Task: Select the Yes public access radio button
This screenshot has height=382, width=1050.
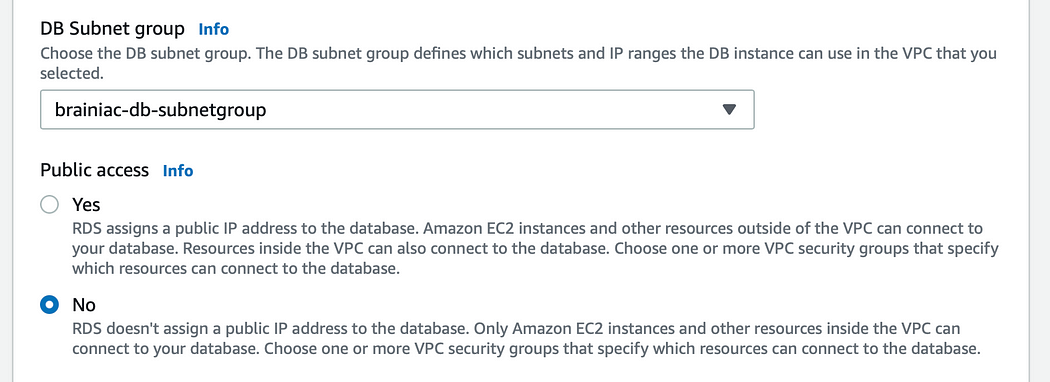Action: pyautogui.click(x=50, y=204)
